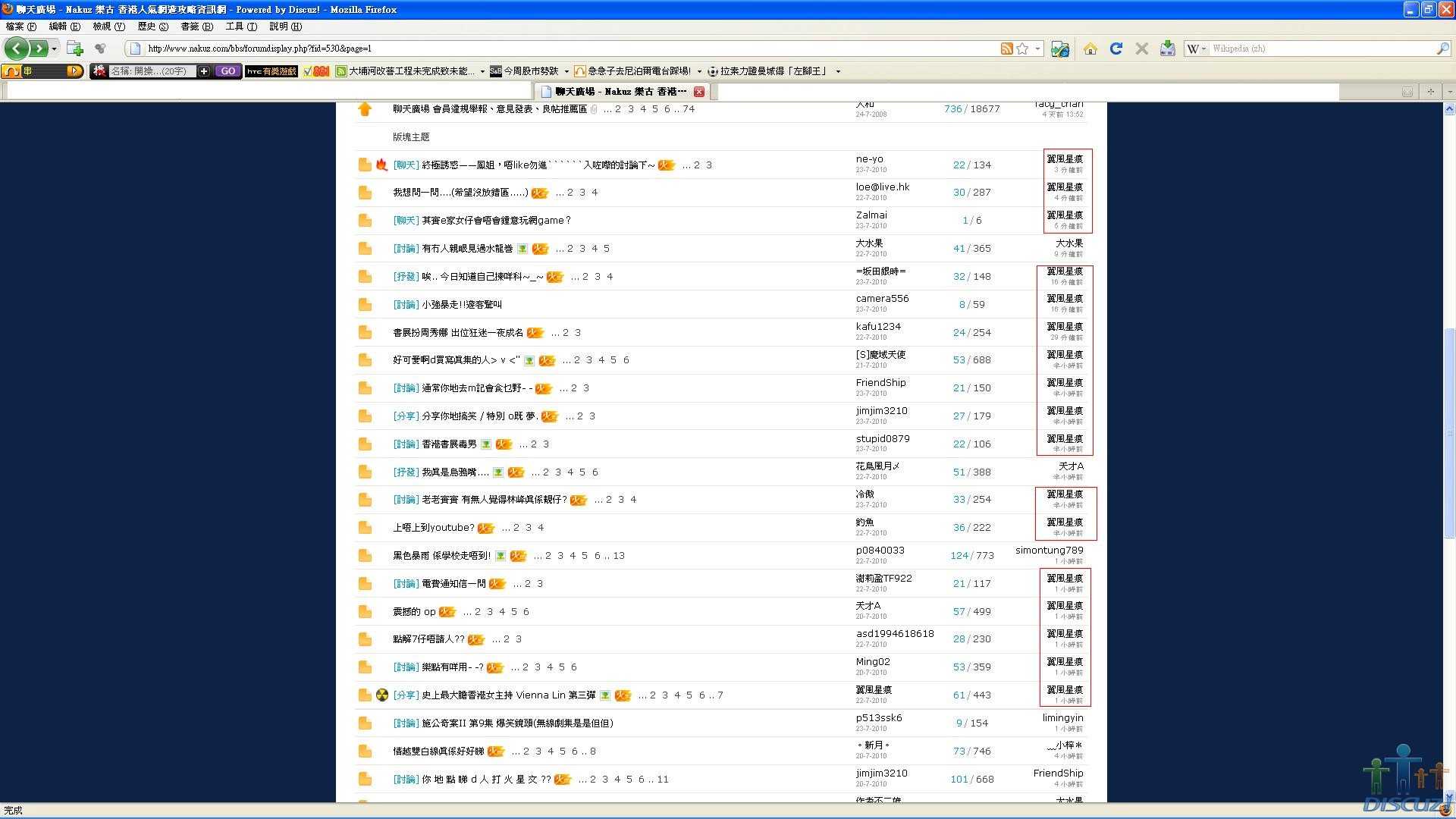This screenshot has height=819, width=1456.
Task: Open the 歷史 (History) menu
Action: [153, 27]
